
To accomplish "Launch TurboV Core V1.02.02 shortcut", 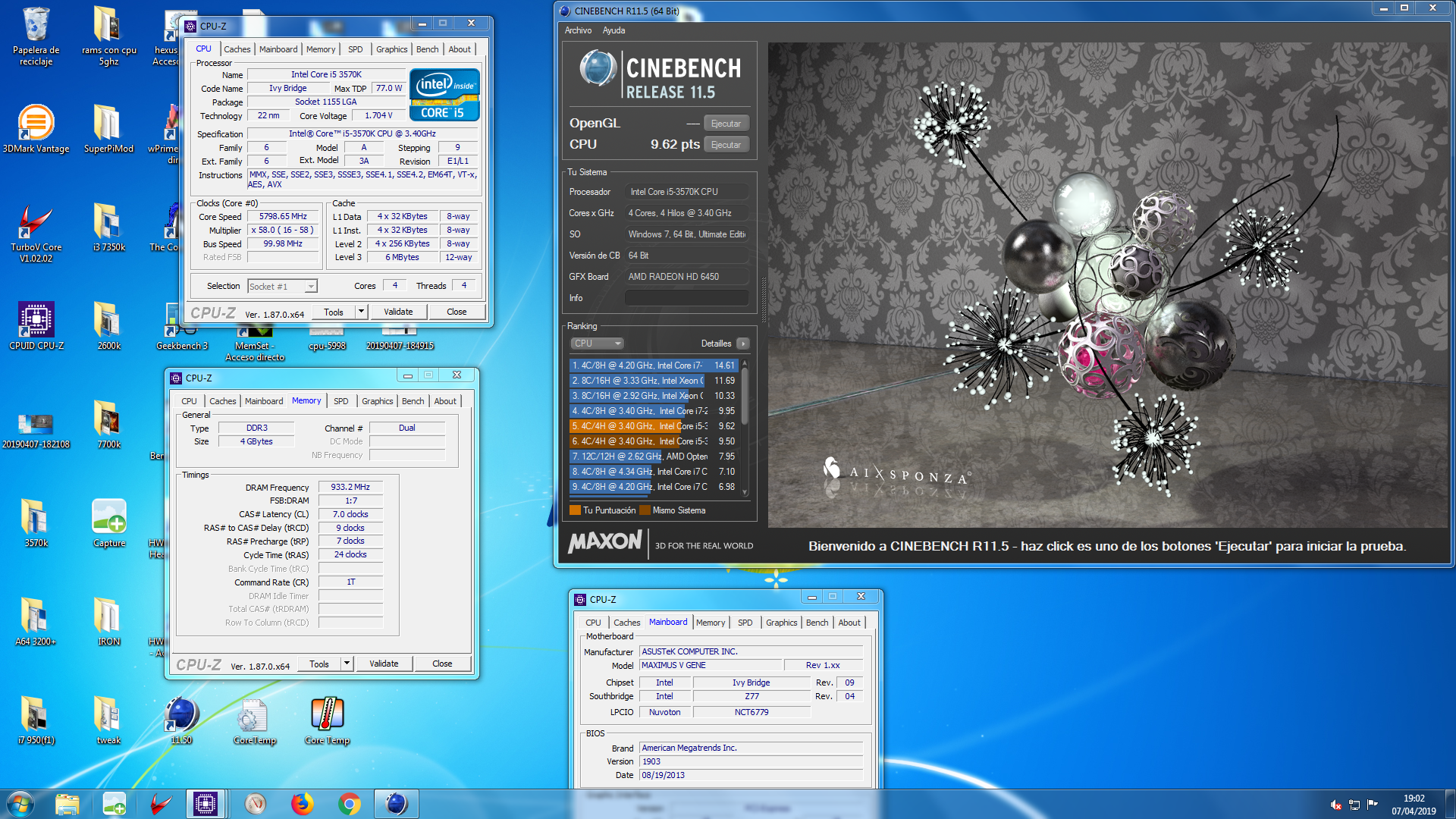I will click(x=36, y=233).
